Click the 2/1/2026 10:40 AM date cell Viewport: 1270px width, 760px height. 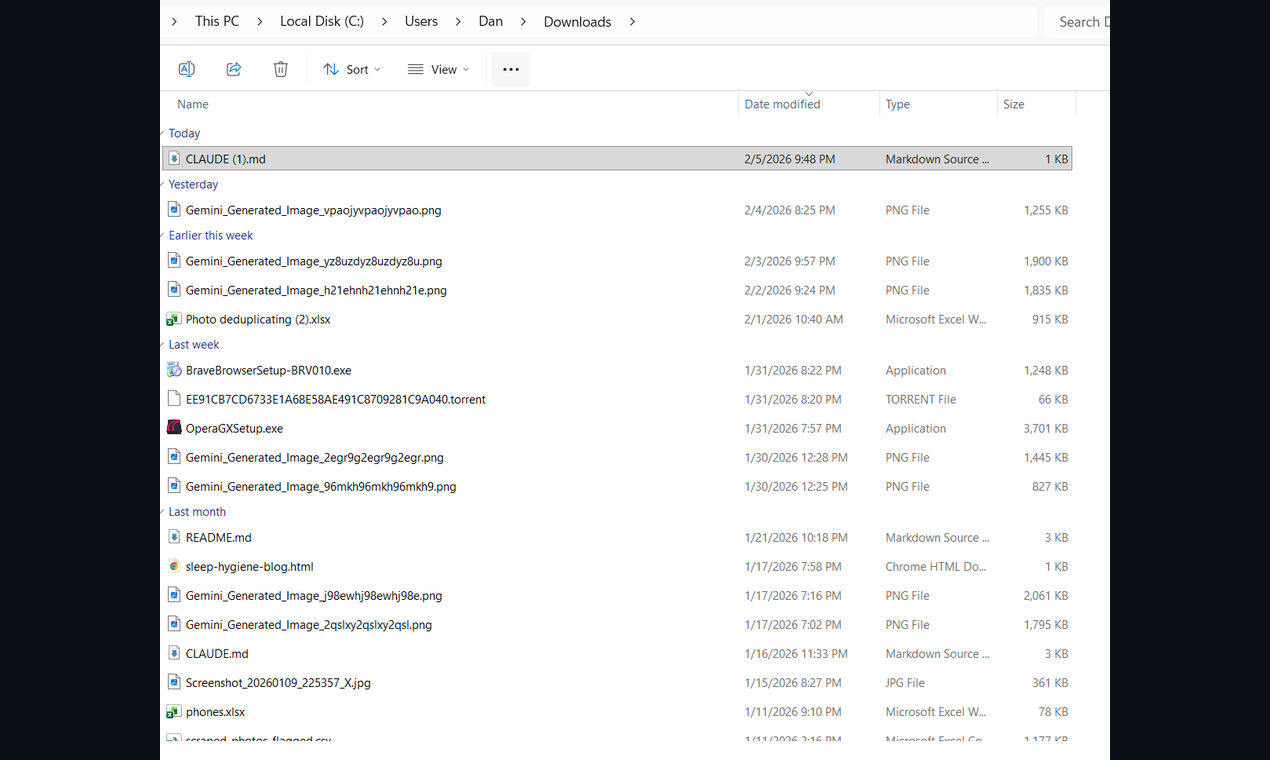[x=794, y=319]
